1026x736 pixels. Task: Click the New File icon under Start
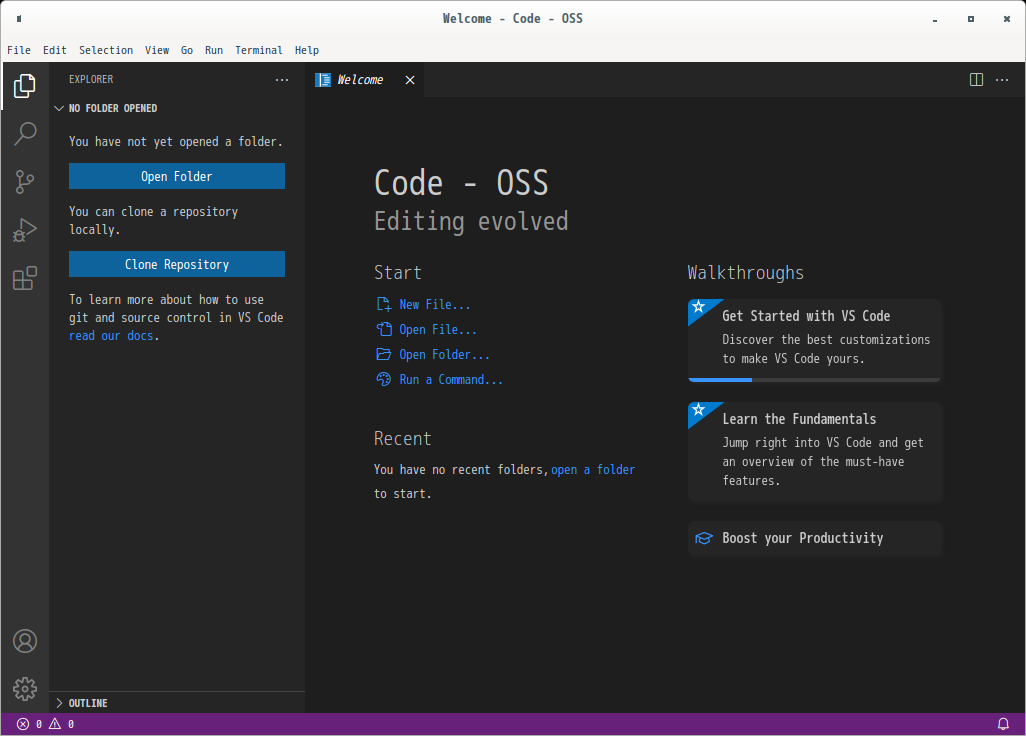coord(384,304)
